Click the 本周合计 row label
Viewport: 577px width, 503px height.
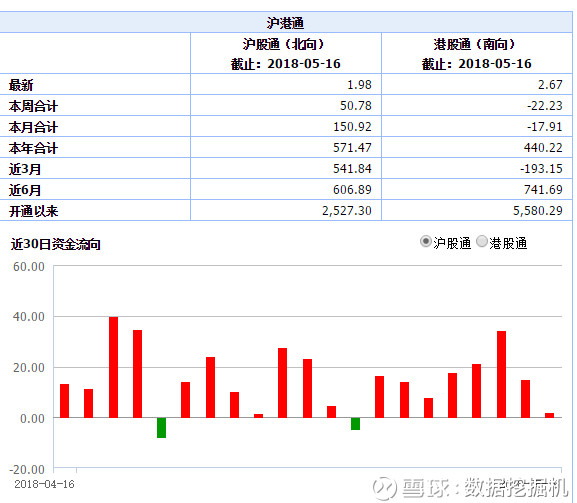[33, 106]
